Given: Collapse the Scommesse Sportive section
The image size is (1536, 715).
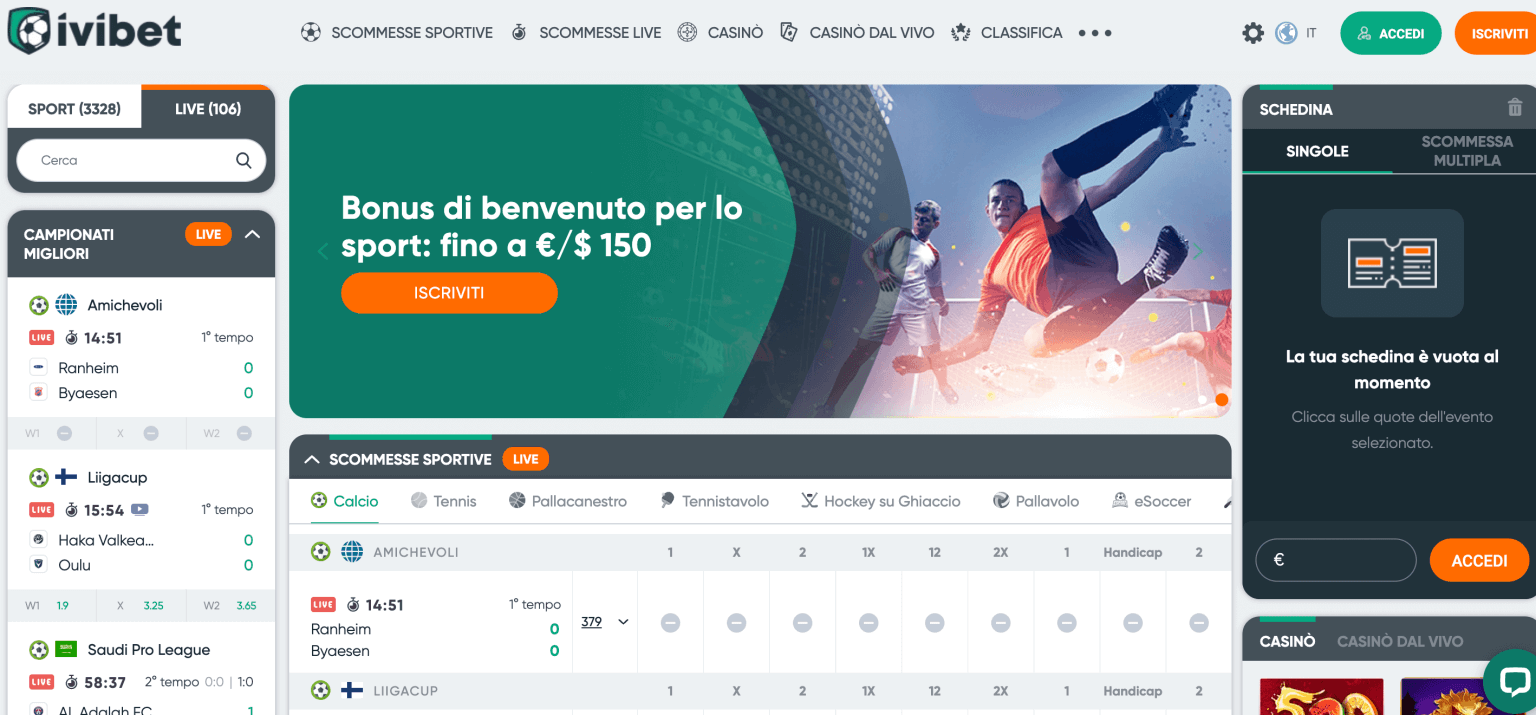Looking at the screenshot, I should tap(311, 459).
